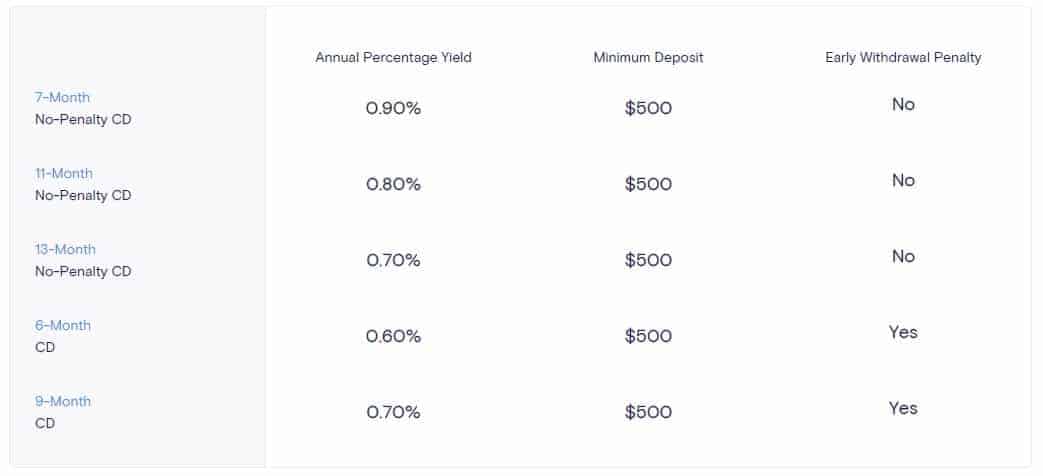Click the 9-Month CD's 0.70% yield
The height and width of the screenshot is (476, 1043).
(393, 412)
